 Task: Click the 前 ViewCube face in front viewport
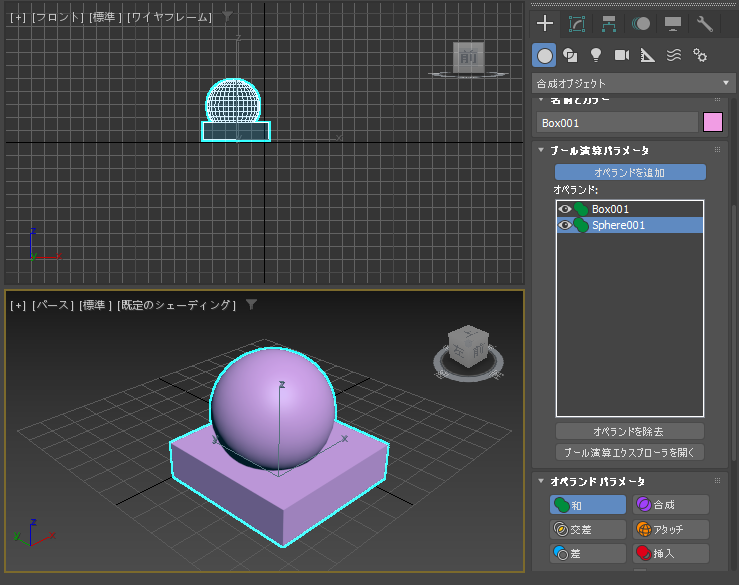point(468,57)
